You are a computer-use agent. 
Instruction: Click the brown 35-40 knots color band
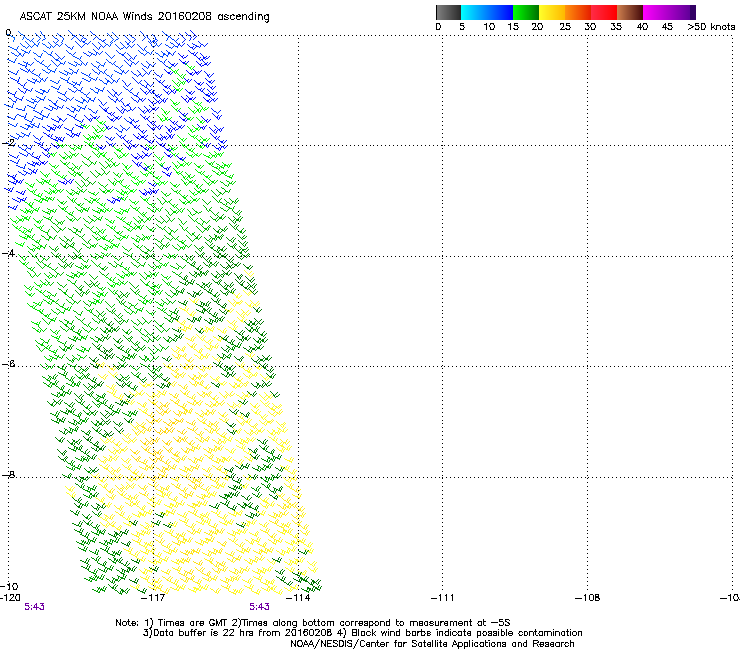(630, 12)
